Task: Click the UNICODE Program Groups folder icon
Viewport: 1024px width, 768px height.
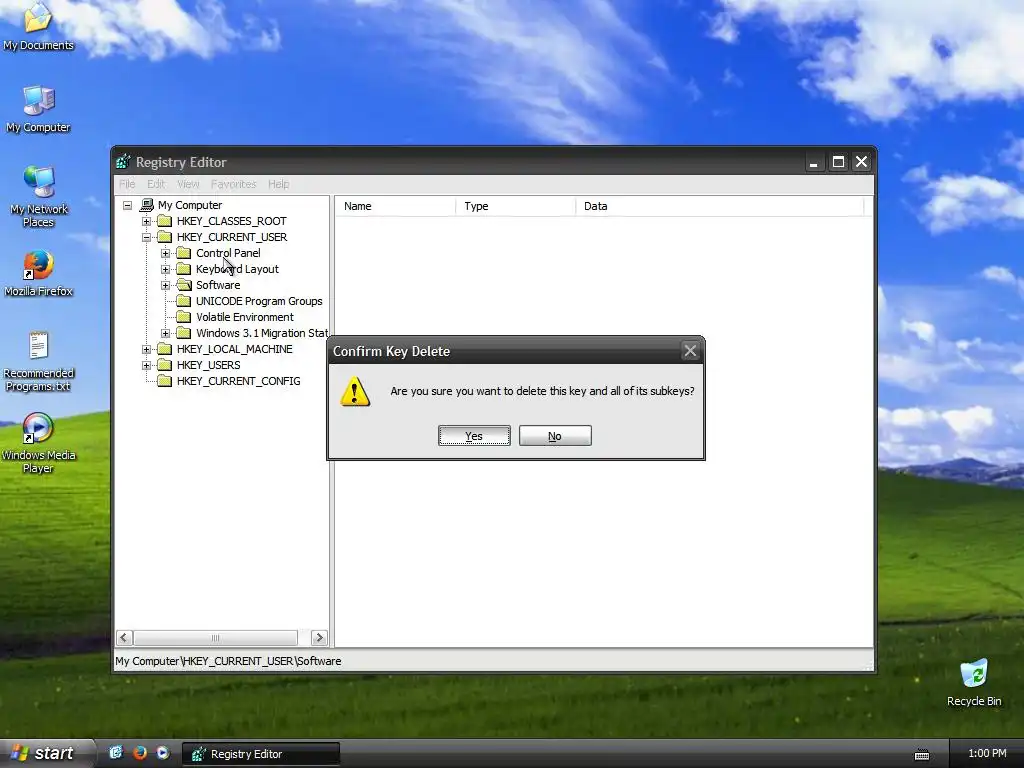Action: point(184,301)
